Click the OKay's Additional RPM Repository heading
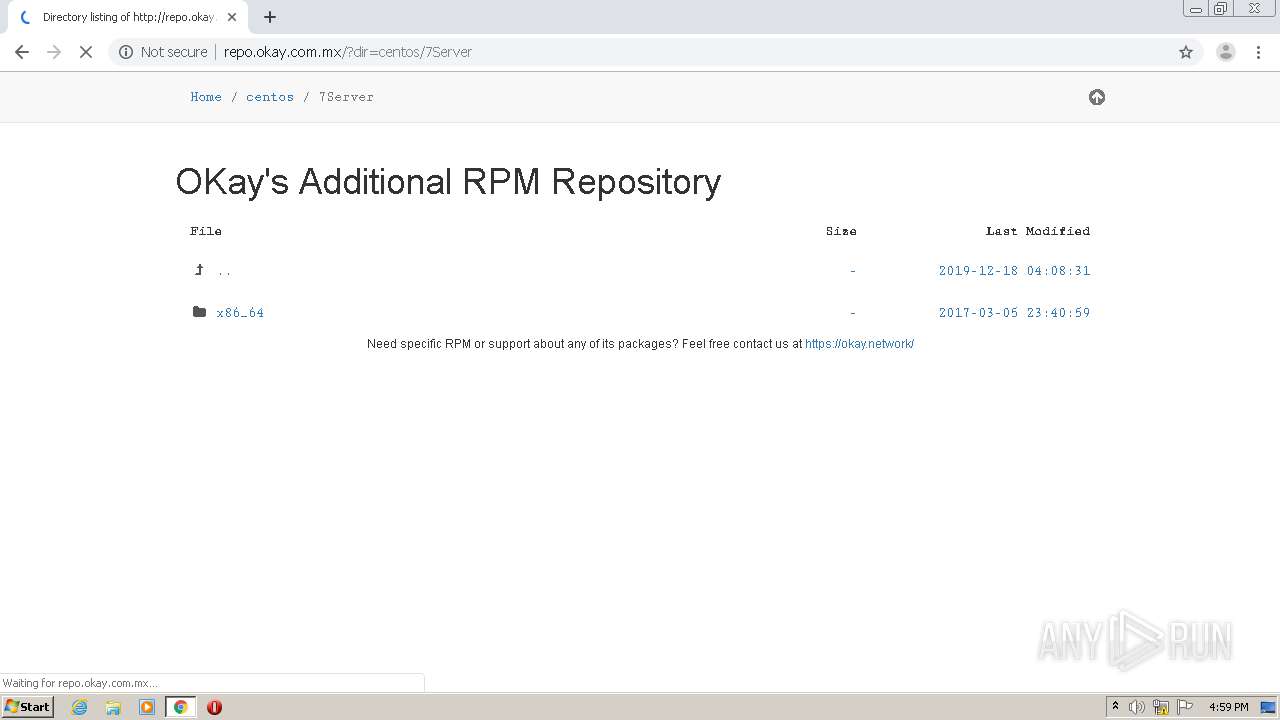1280x720 pixels. (x=448, y=182)
